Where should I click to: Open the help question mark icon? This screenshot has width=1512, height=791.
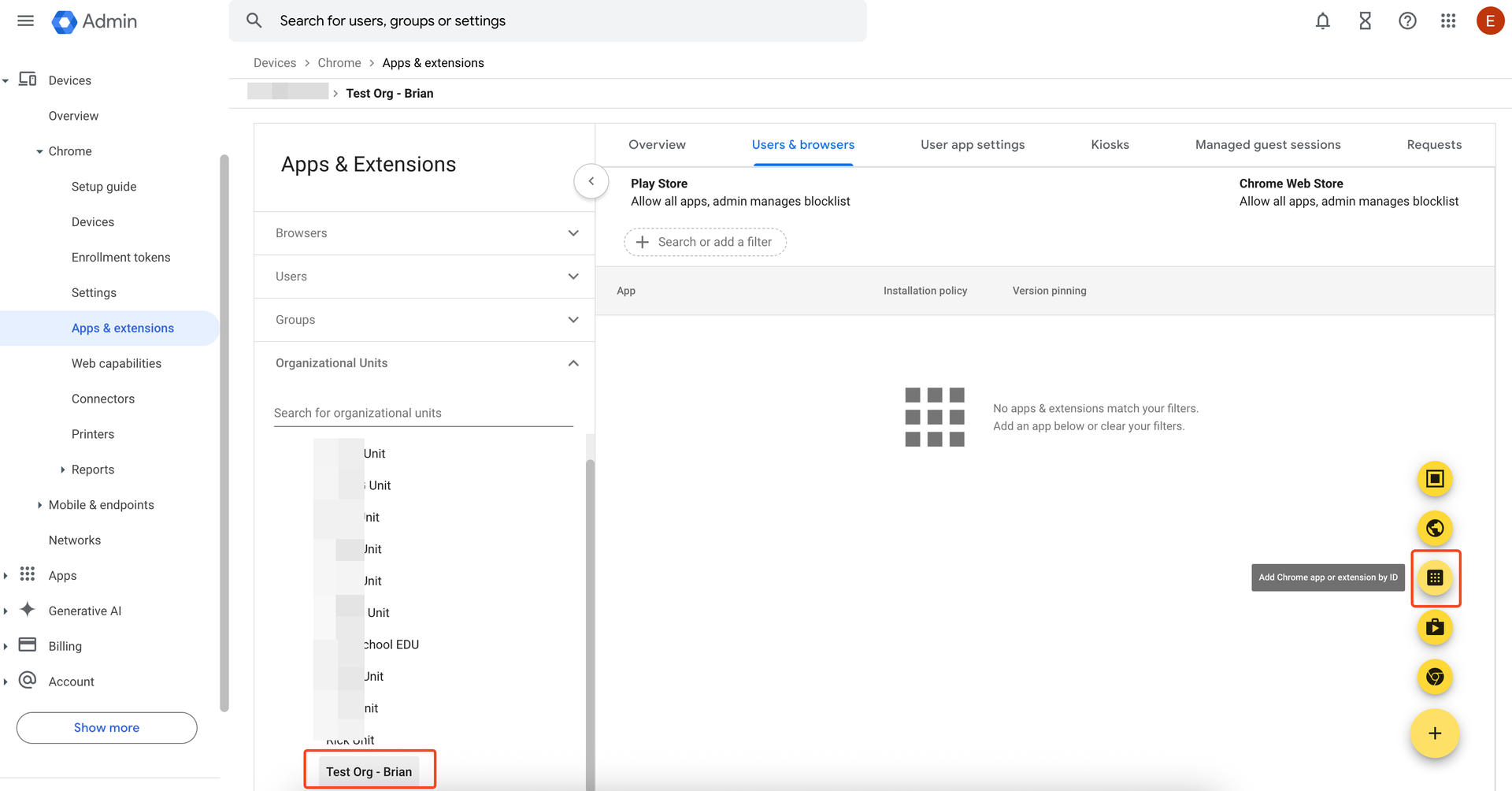click(x=1407, y=21)
